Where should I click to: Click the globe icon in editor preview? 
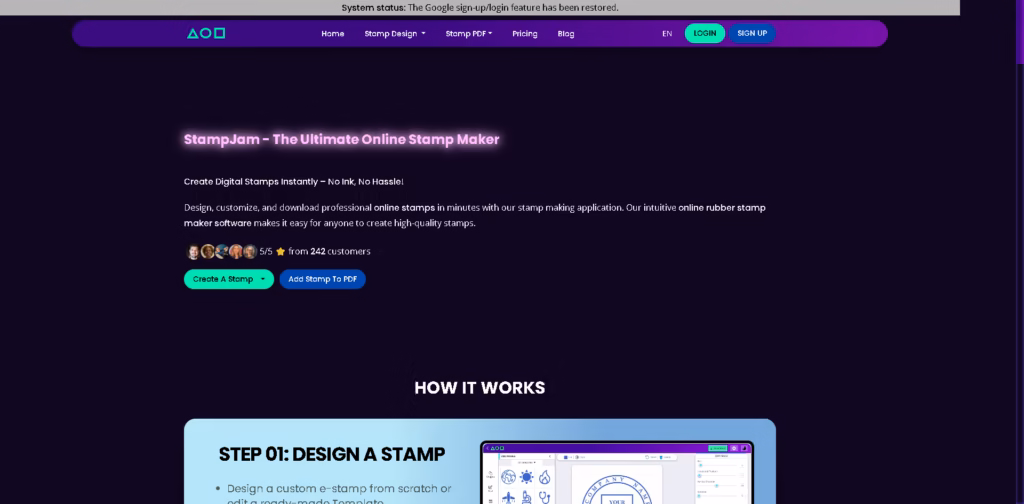[x=508, y=477]
